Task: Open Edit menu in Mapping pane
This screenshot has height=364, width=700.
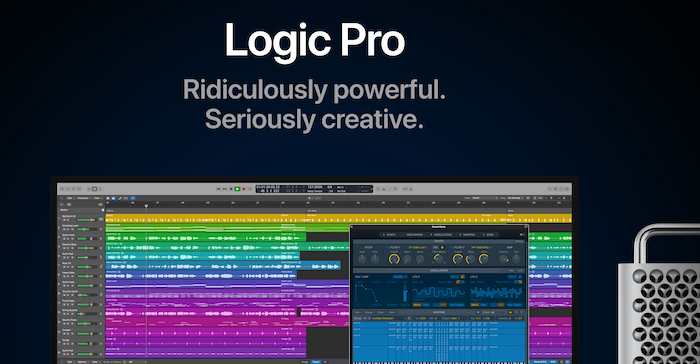Action: coord(358,312)
